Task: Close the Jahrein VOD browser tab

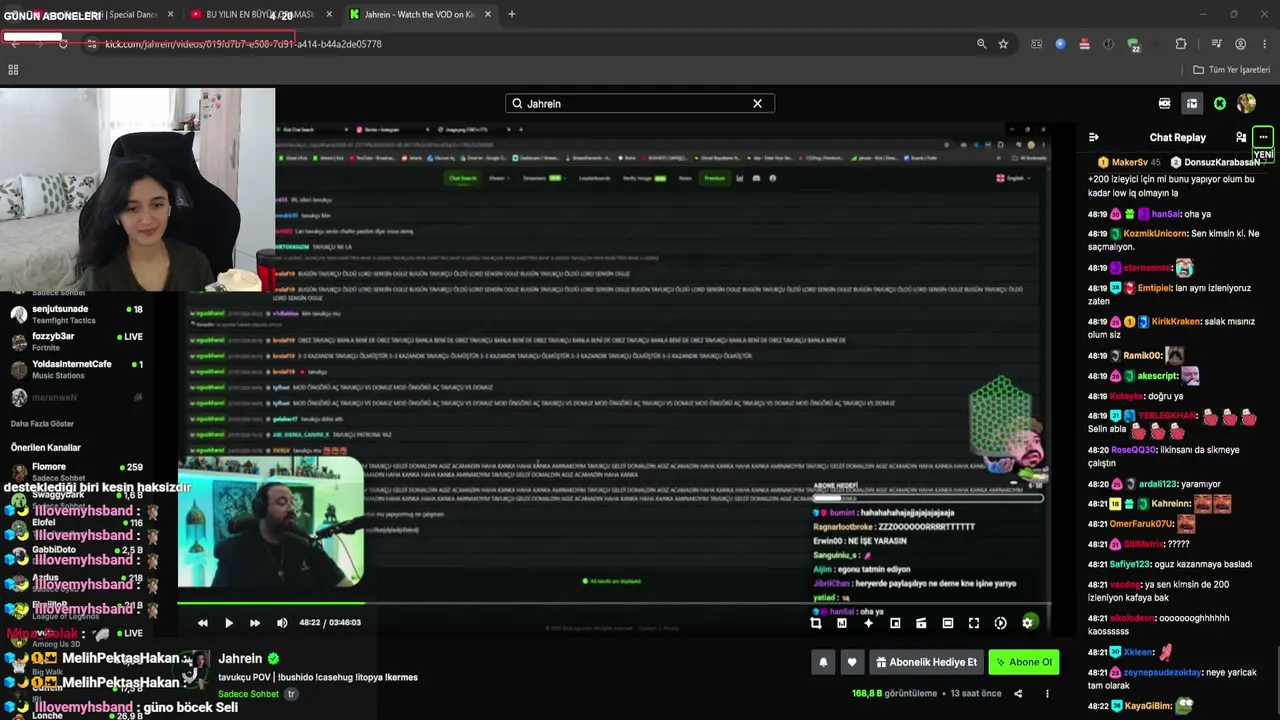Action: tap(487, 15)
